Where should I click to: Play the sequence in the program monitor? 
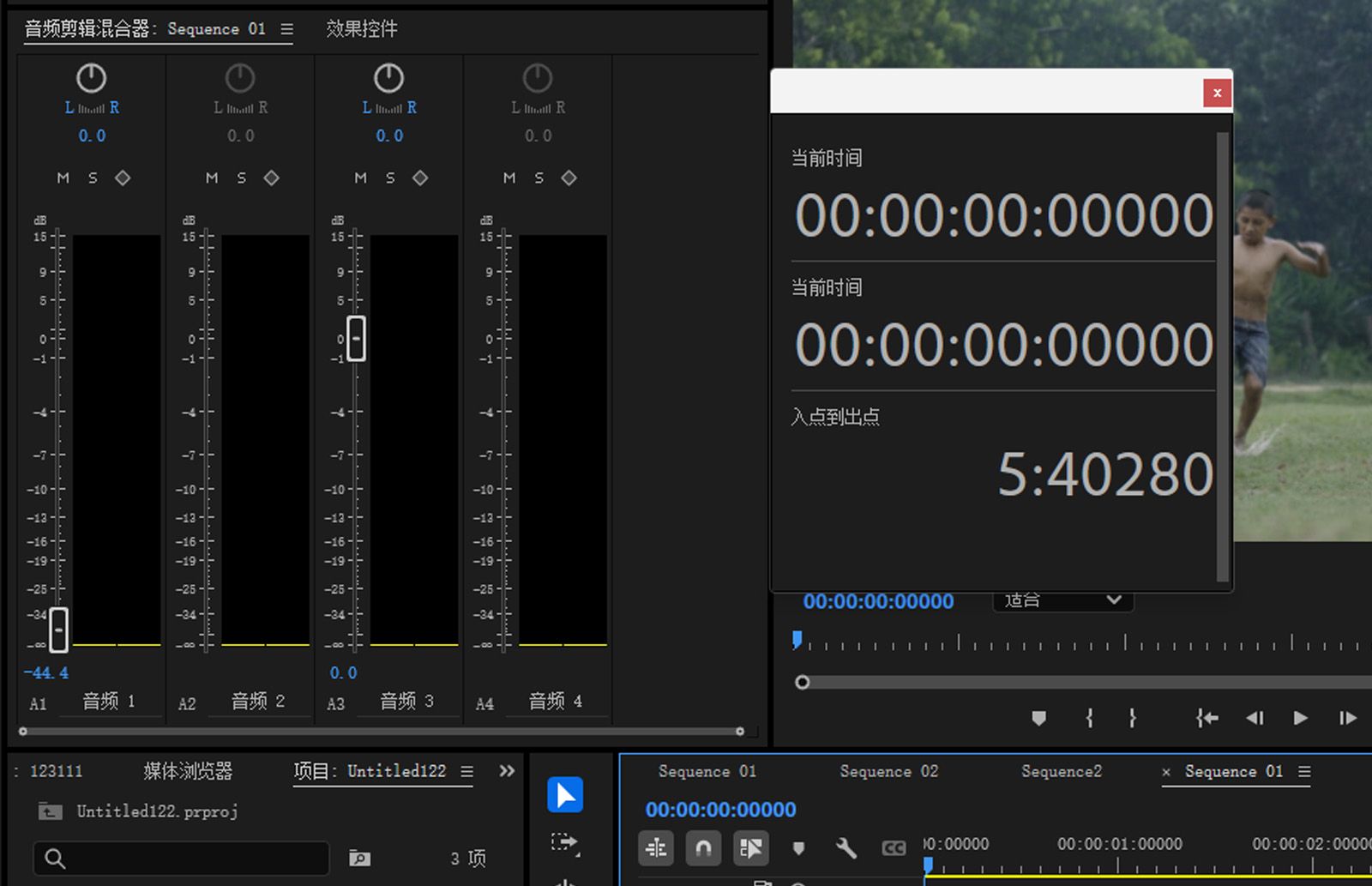coord(1300,718)
